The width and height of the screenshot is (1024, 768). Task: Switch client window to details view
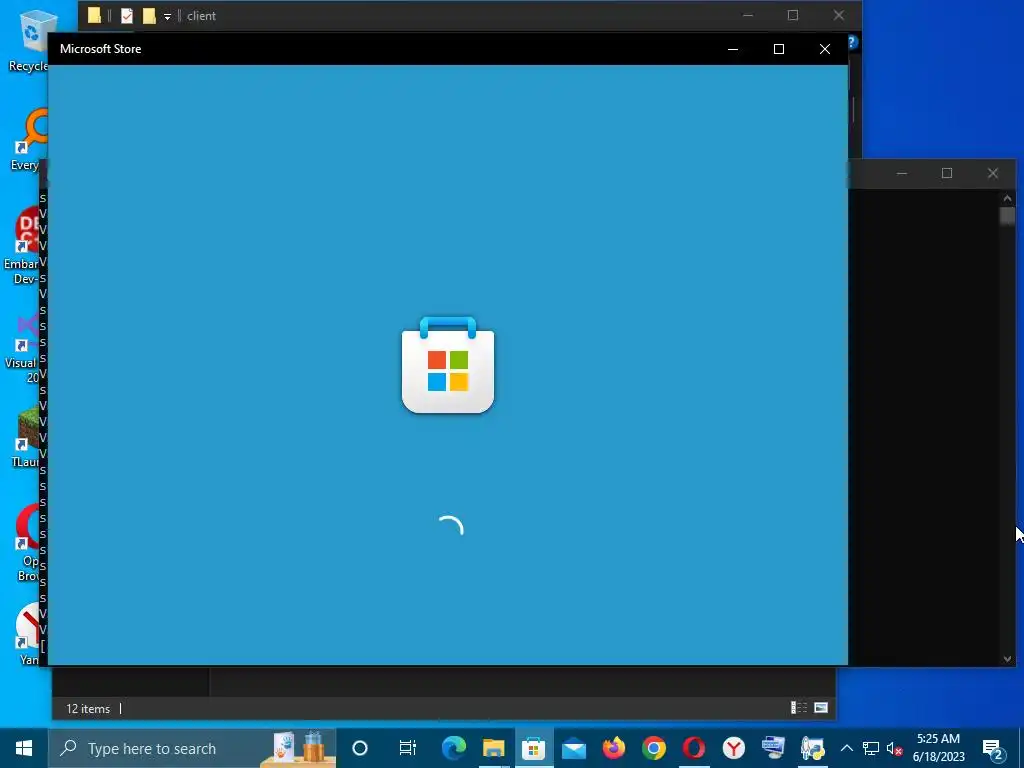tap(799, 708)
